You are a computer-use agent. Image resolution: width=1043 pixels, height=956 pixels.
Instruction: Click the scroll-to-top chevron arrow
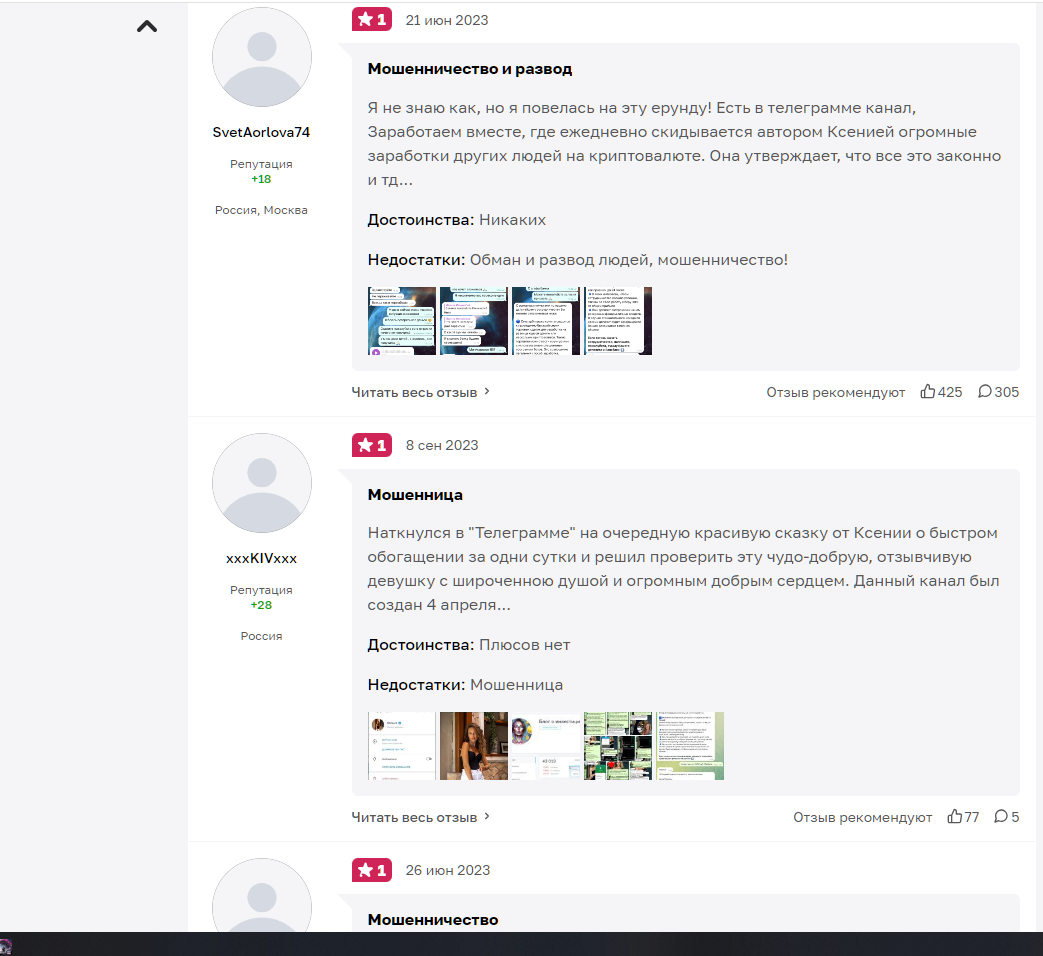(147, 27)
